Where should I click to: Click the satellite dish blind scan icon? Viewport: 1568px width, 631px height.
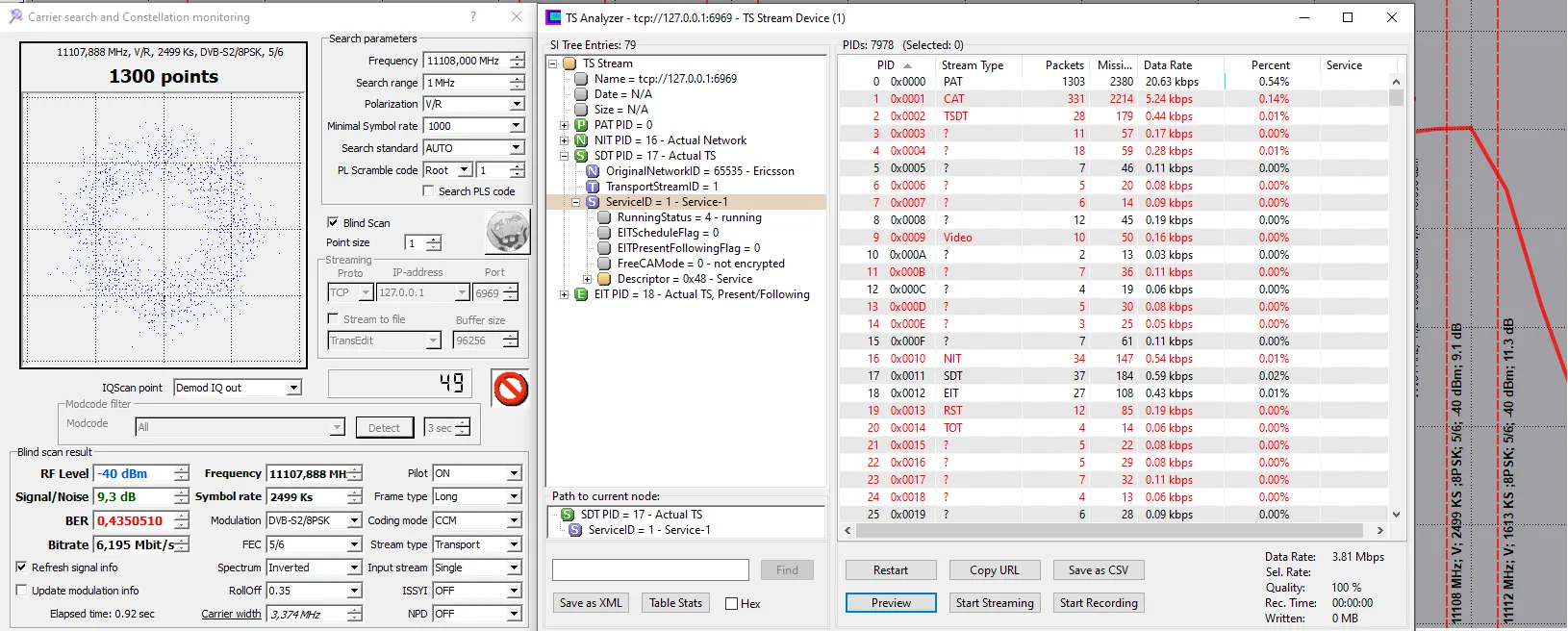[507, 232]
